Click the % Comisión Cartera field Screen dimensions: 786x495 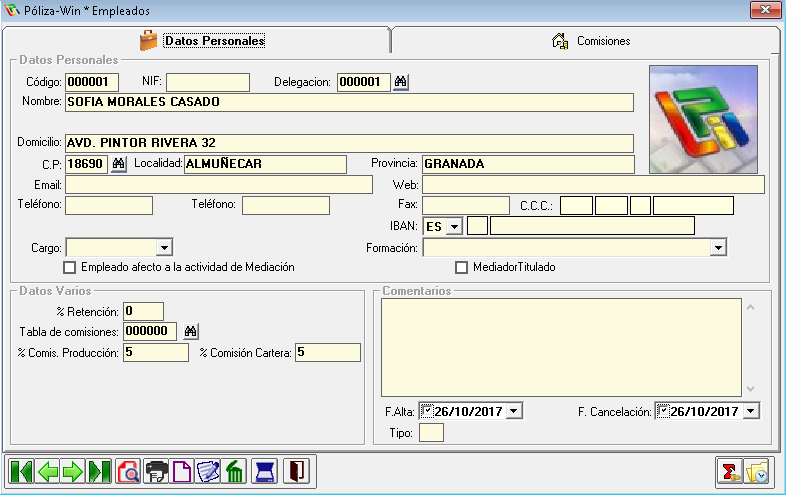click(328, 353)
